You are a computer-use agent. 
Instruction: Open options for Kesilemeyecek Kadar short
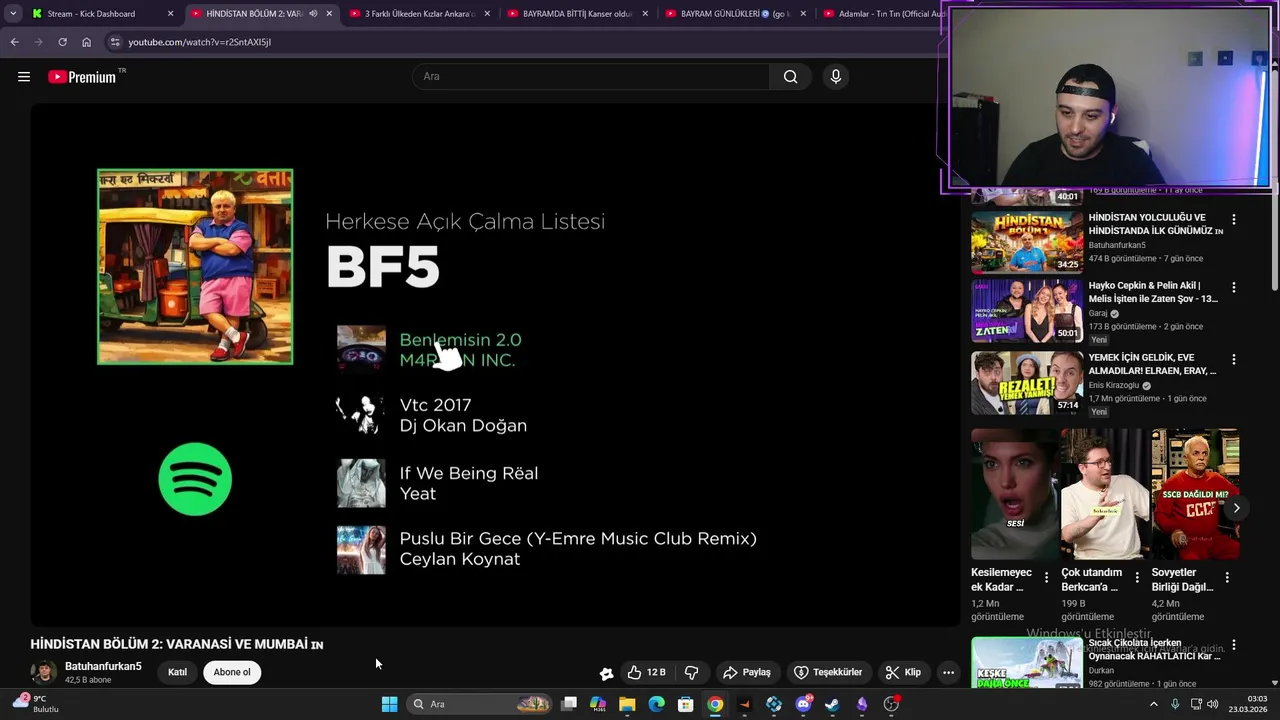(x=1046, y=578)
